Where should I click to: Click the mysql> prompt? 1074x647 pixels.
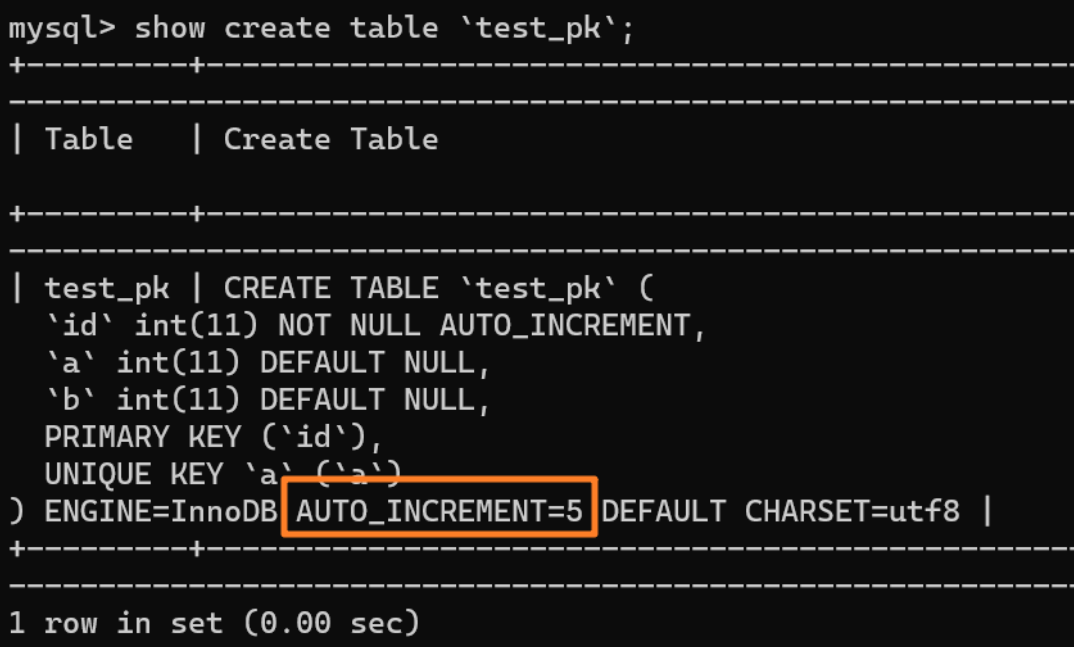tap(62, 28)
